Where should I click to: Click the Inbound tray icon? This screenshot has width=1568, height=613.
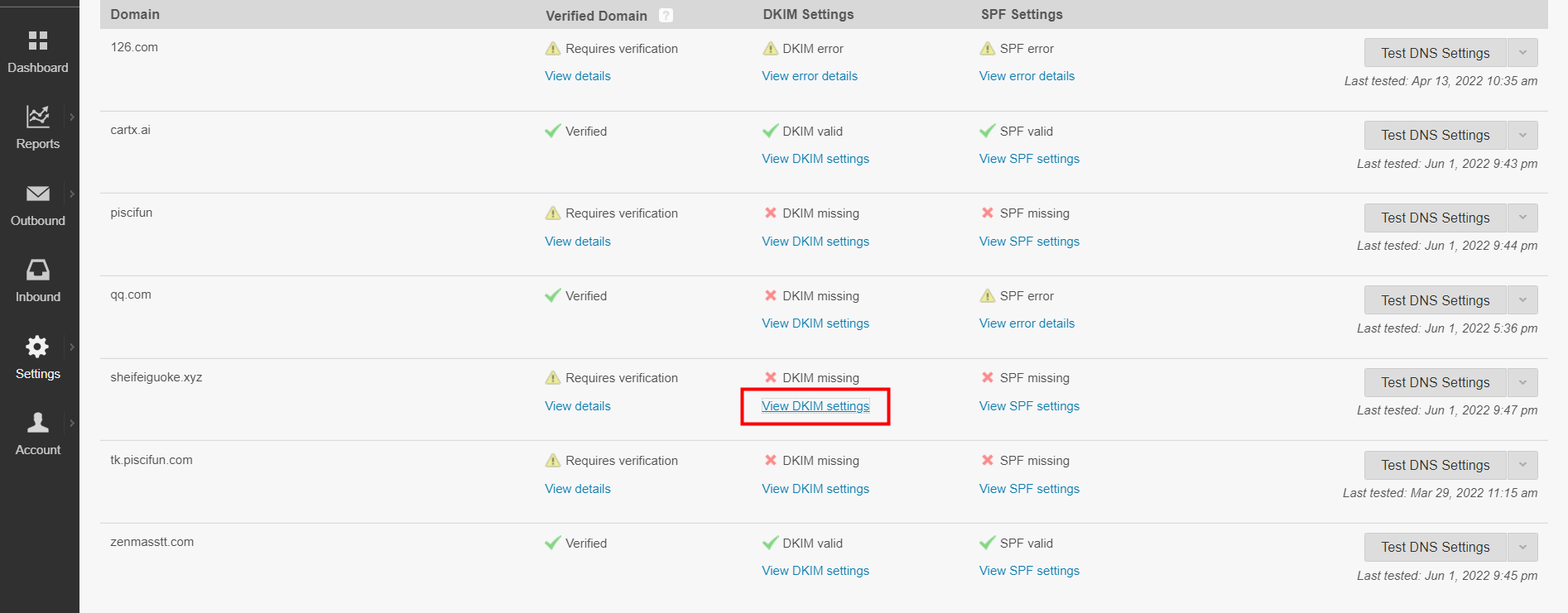[38, 270]
